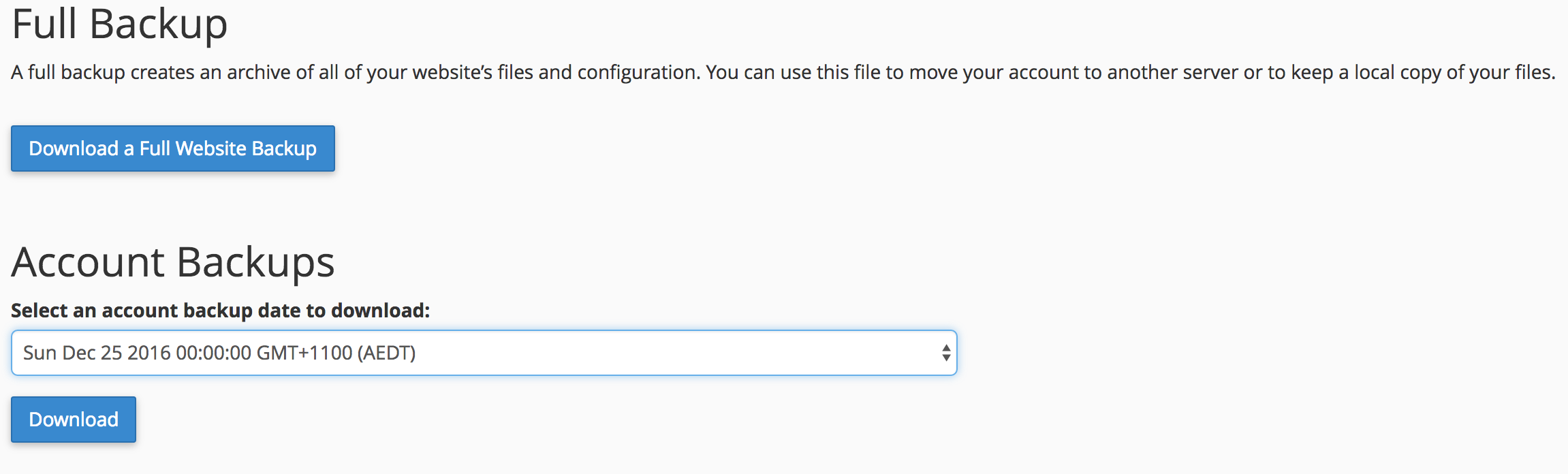Click the up-down arrows on date selector
Screen dimensions: 1568x474
pos(945,353)
